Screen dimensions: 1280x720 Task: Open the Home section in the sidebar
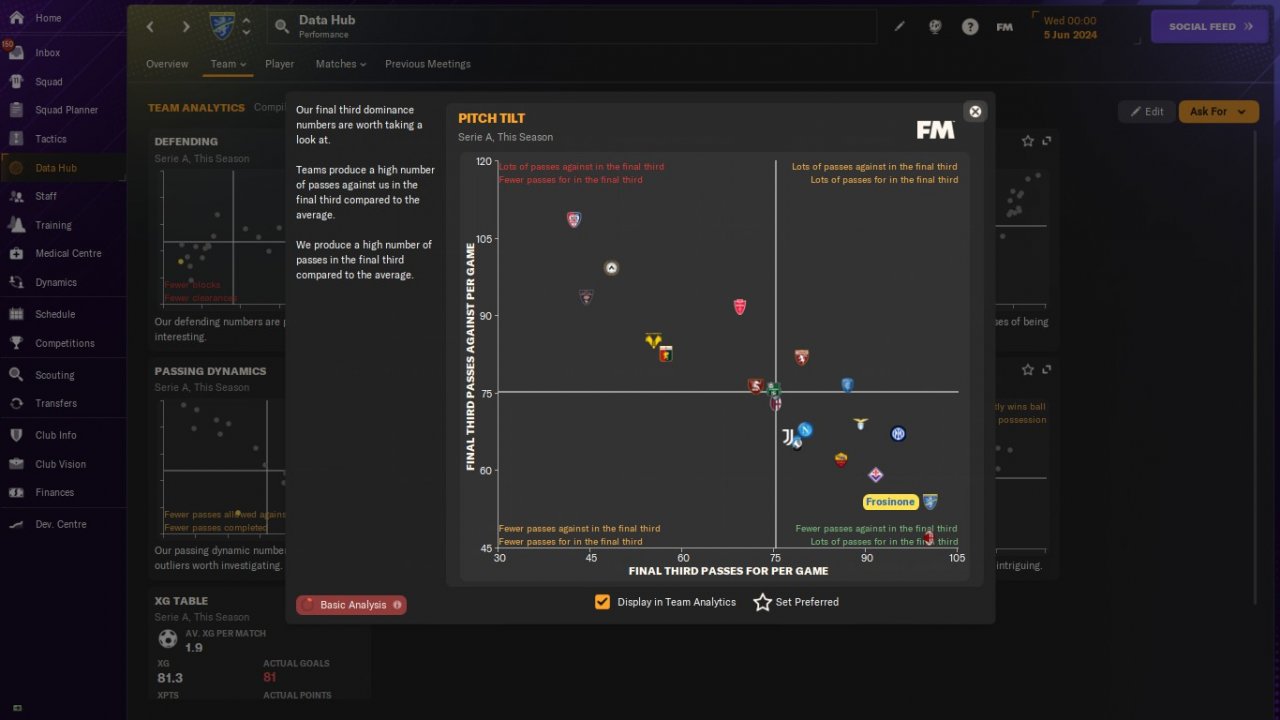click(x=48, y=18)
